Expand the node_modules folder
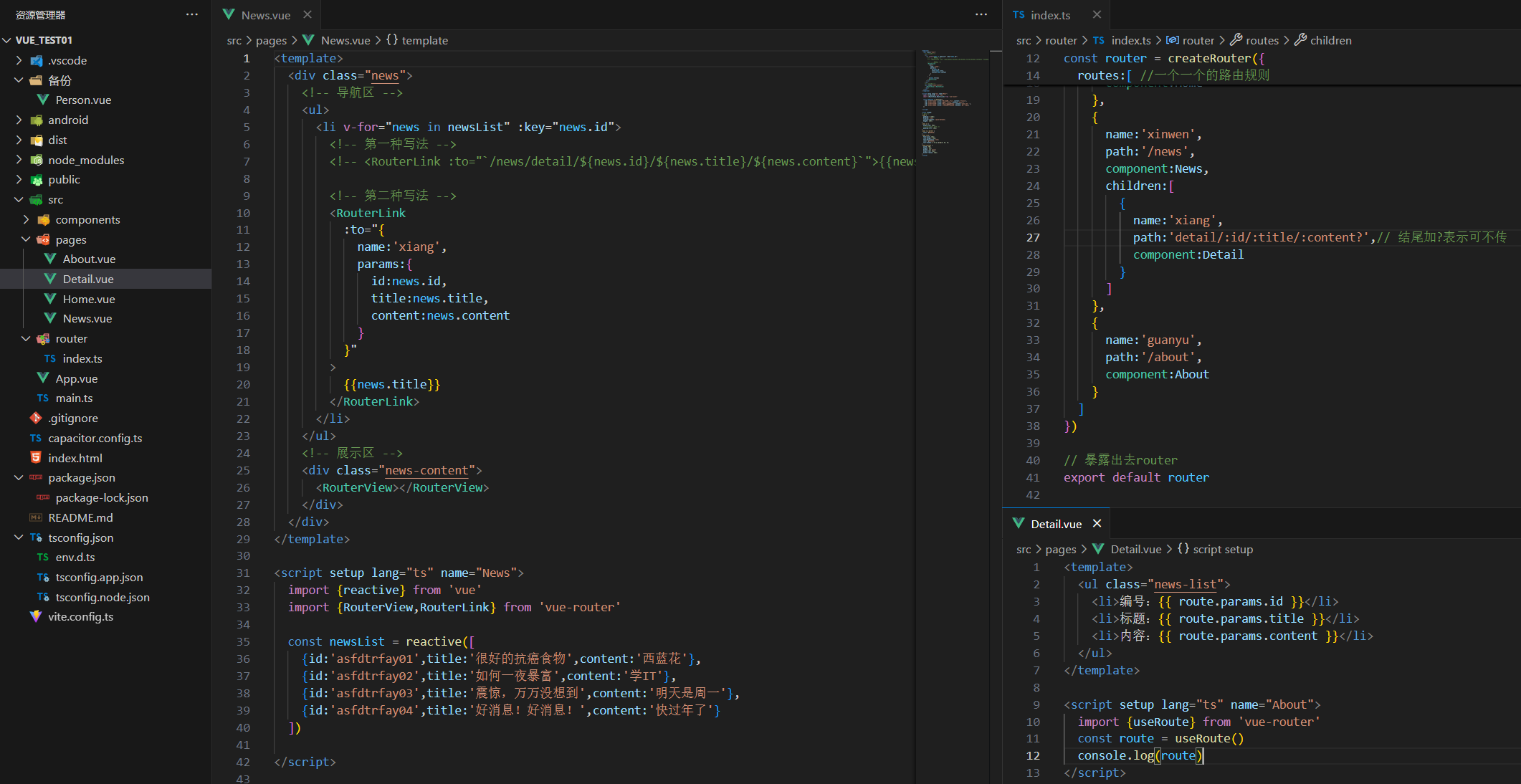Image resolution: width=1521 pixels, height=784 pixels. [x=19, y=160]
